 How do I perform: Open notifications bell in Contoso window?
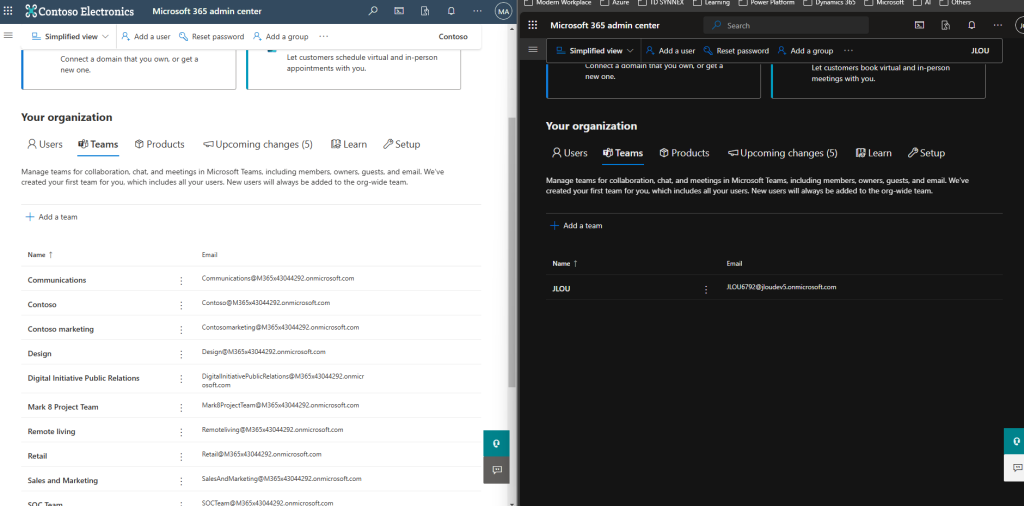coord(451,11)
